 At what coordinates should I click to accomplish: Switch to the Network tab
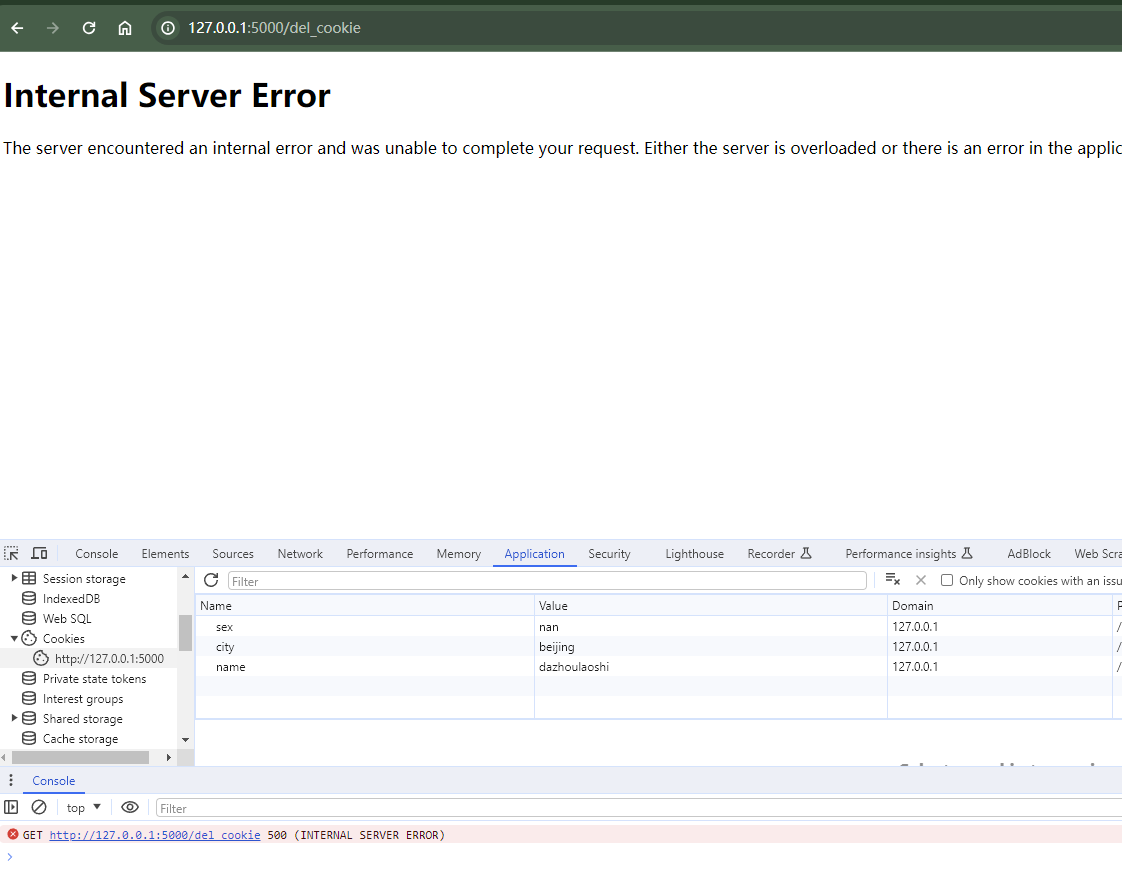click(300, 553)
